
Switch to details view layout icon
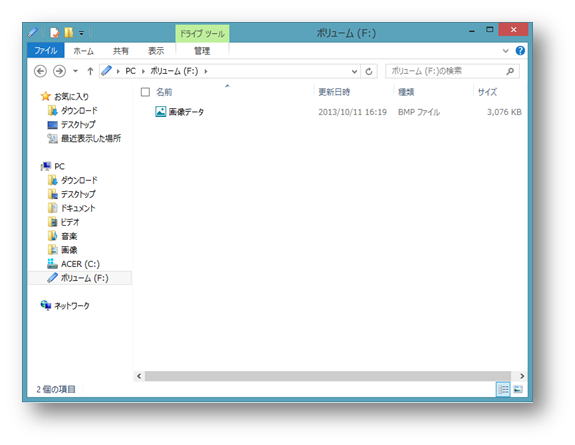coord(503,389)
